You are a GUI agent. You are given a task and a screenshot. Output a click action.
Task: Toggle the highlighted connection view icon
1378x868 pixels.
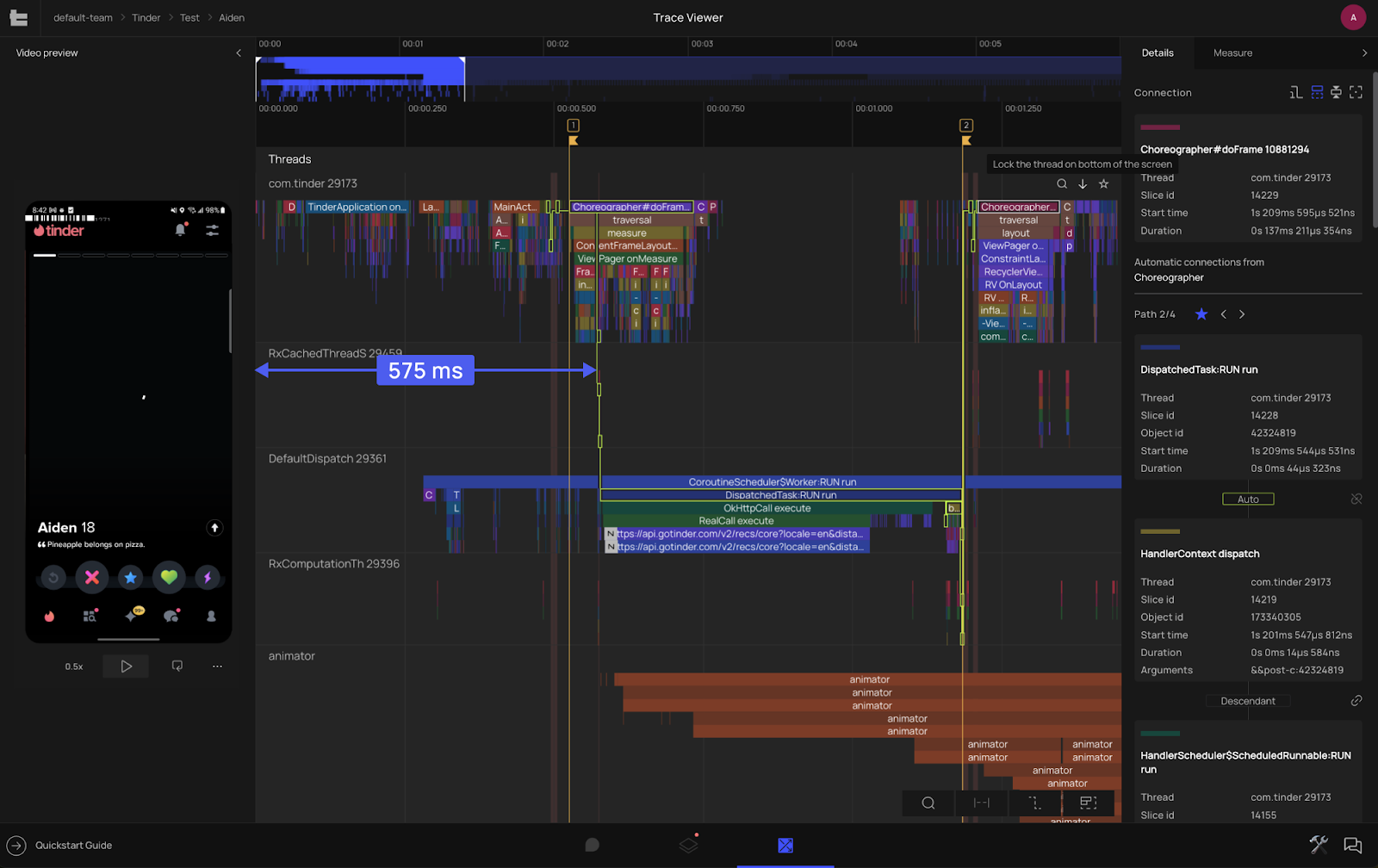(1317, 92)
